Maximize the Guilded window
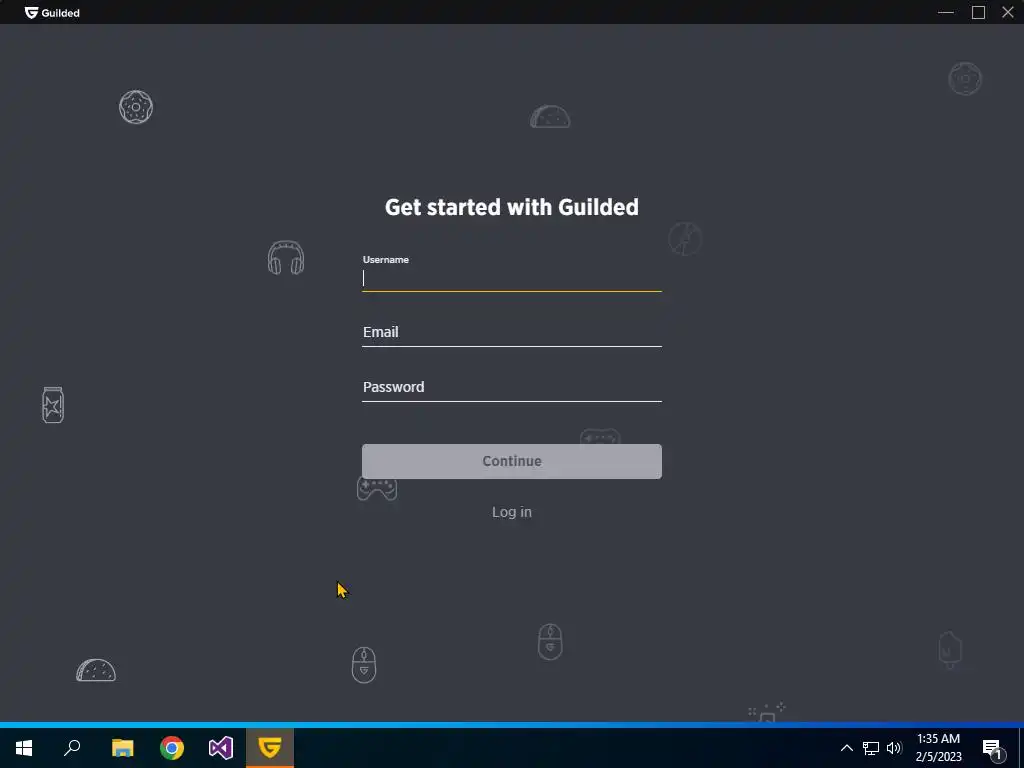This screenshot has width=1024, height=768. [978, 12]
